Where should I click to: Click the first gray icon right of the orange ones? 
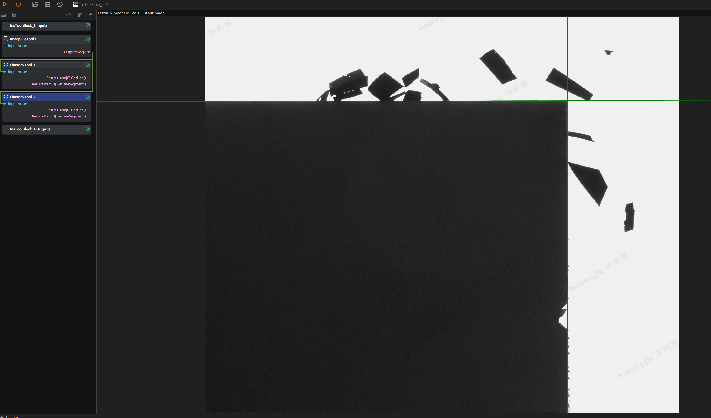tap(35, 5)
